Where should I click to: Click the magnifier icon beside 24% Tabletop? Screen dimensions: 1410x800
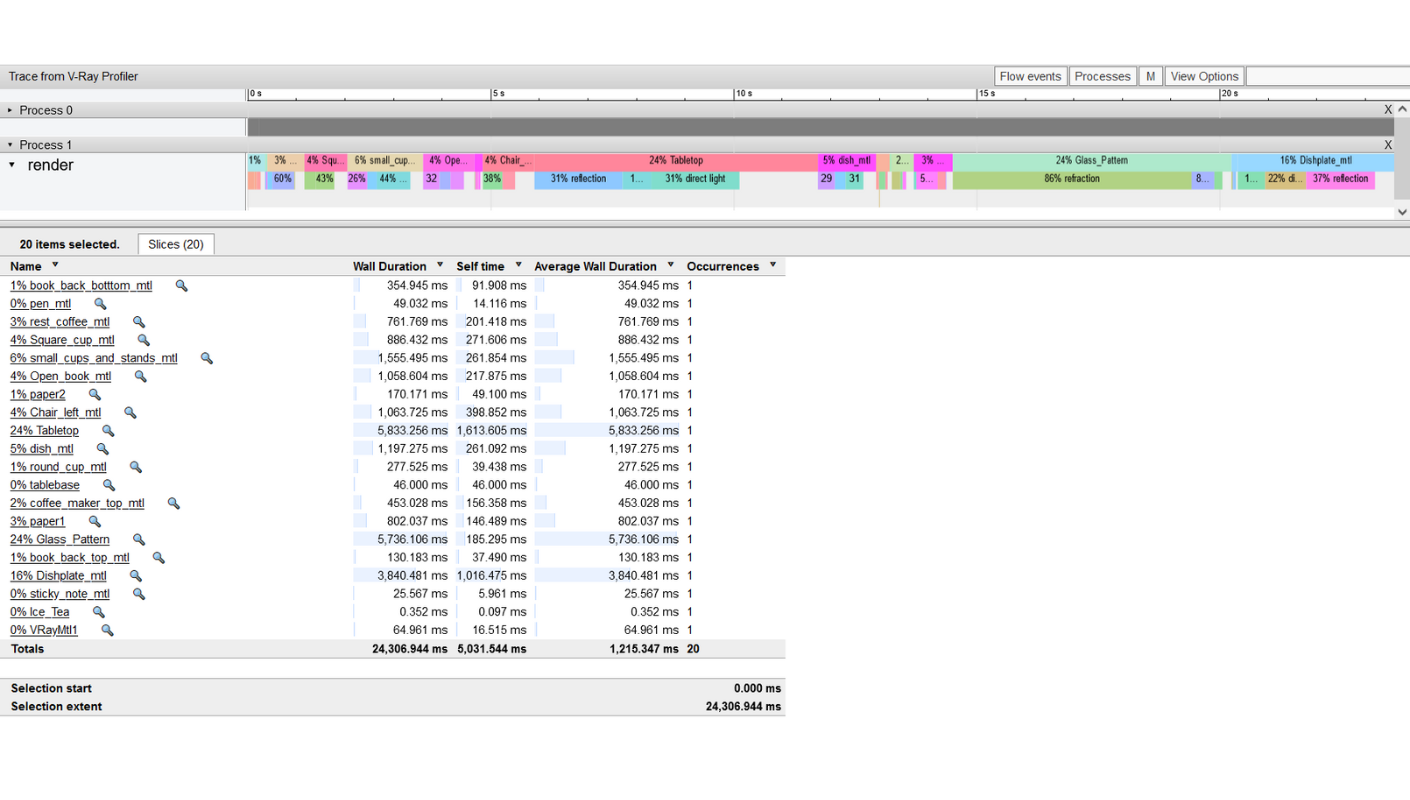click(x=108, y=430)
